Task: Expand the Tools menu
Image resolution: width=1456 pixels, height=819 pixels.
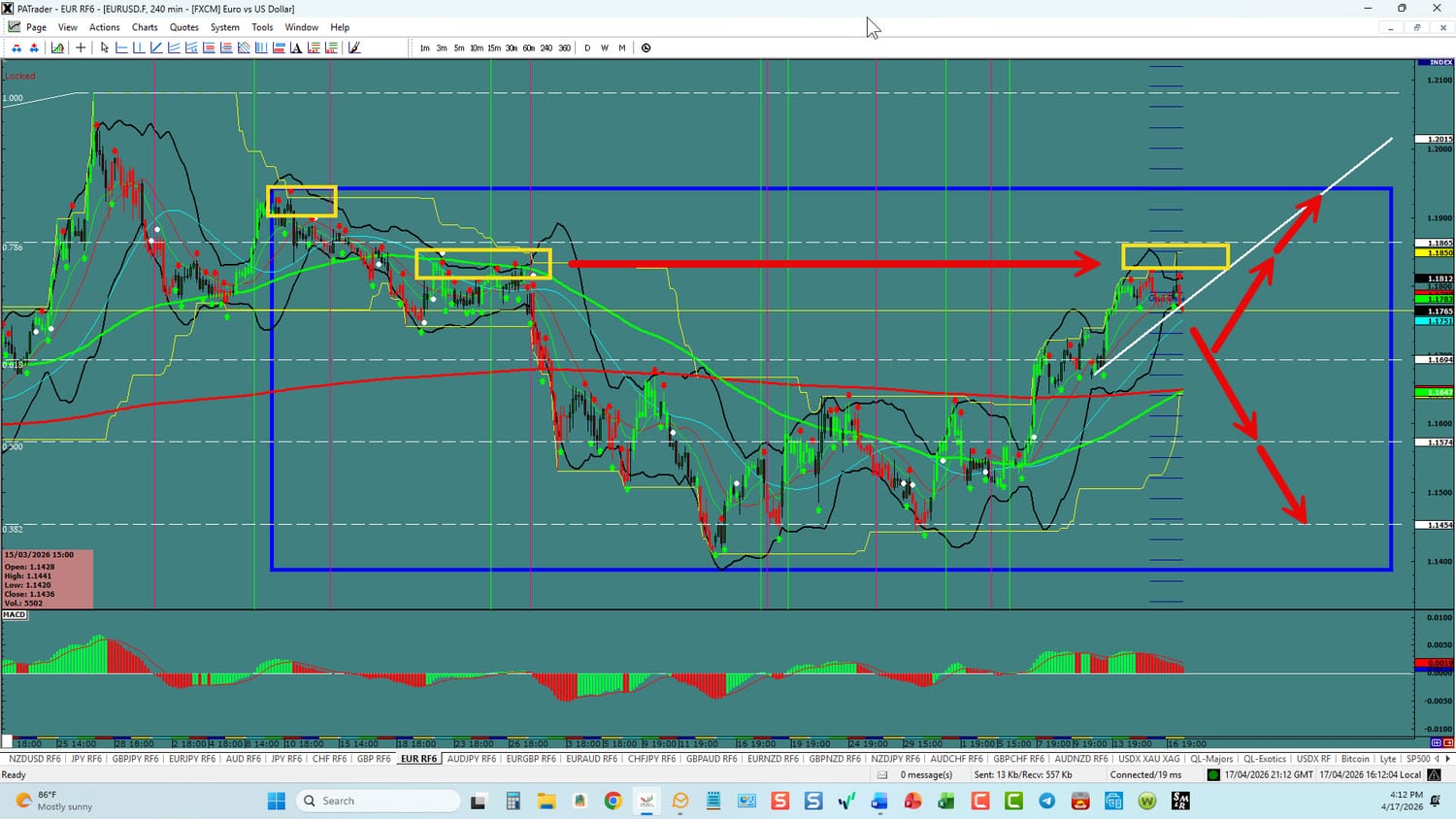Action: click(x=262, y=27)
